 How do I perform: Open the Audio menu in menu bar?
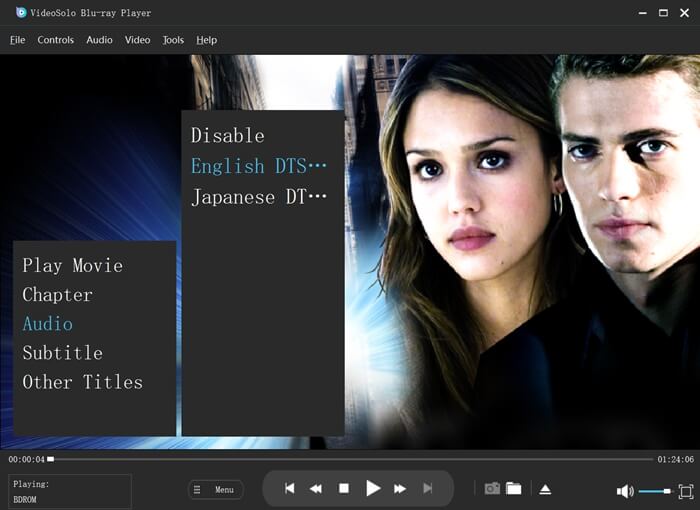click(x=99, y=40)
